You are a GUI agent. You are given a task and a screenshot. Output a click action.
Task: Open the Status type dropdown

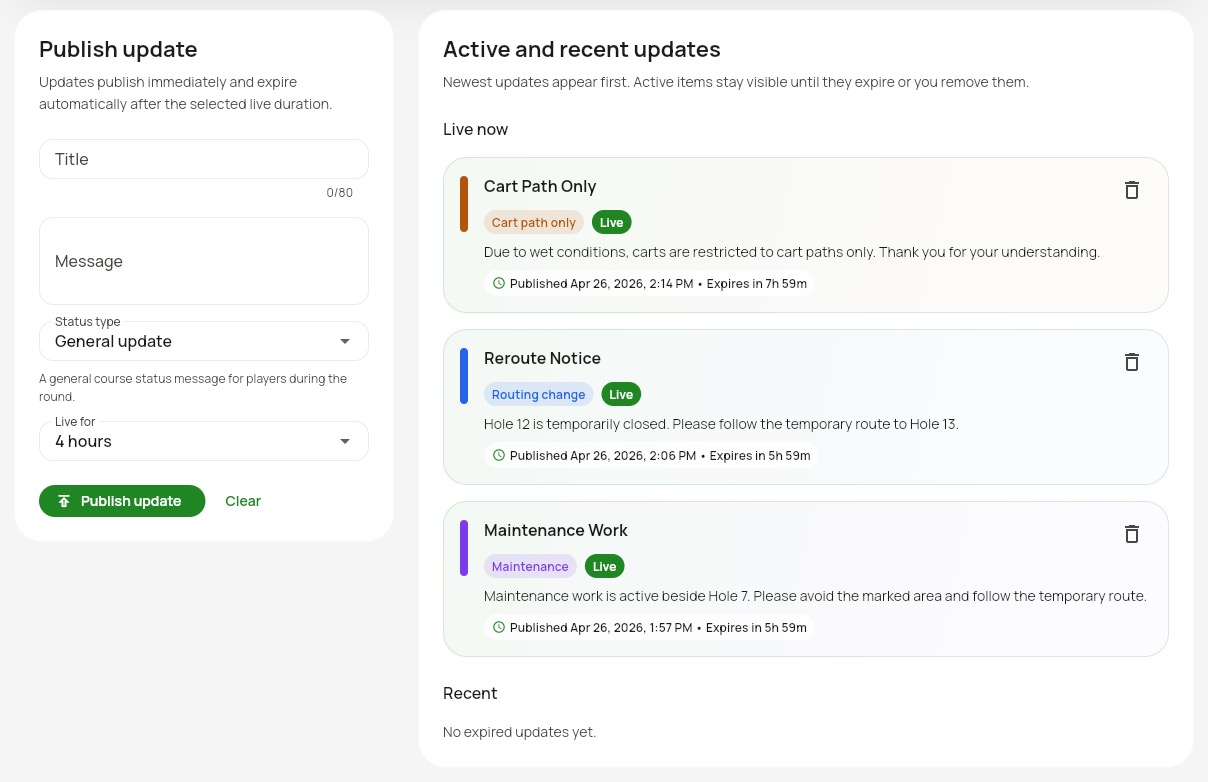[x=204, y=341]
